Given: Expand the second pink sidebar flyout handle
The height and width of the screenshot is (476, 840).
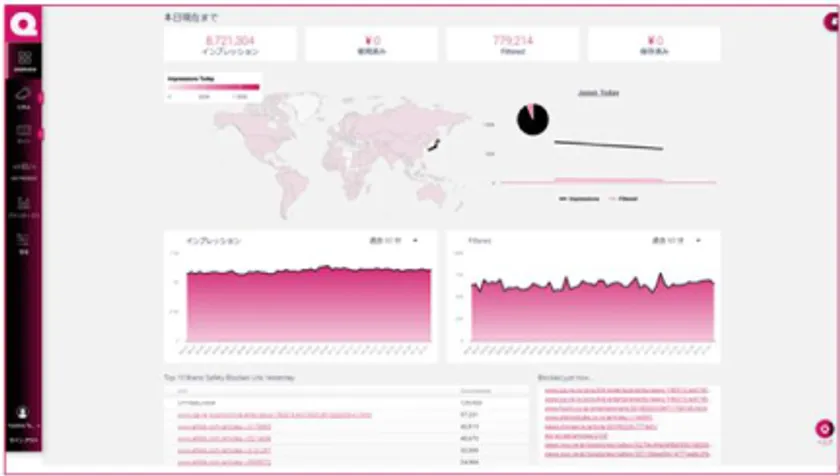Looking at the screenshot, I should (x=41, y=133).
